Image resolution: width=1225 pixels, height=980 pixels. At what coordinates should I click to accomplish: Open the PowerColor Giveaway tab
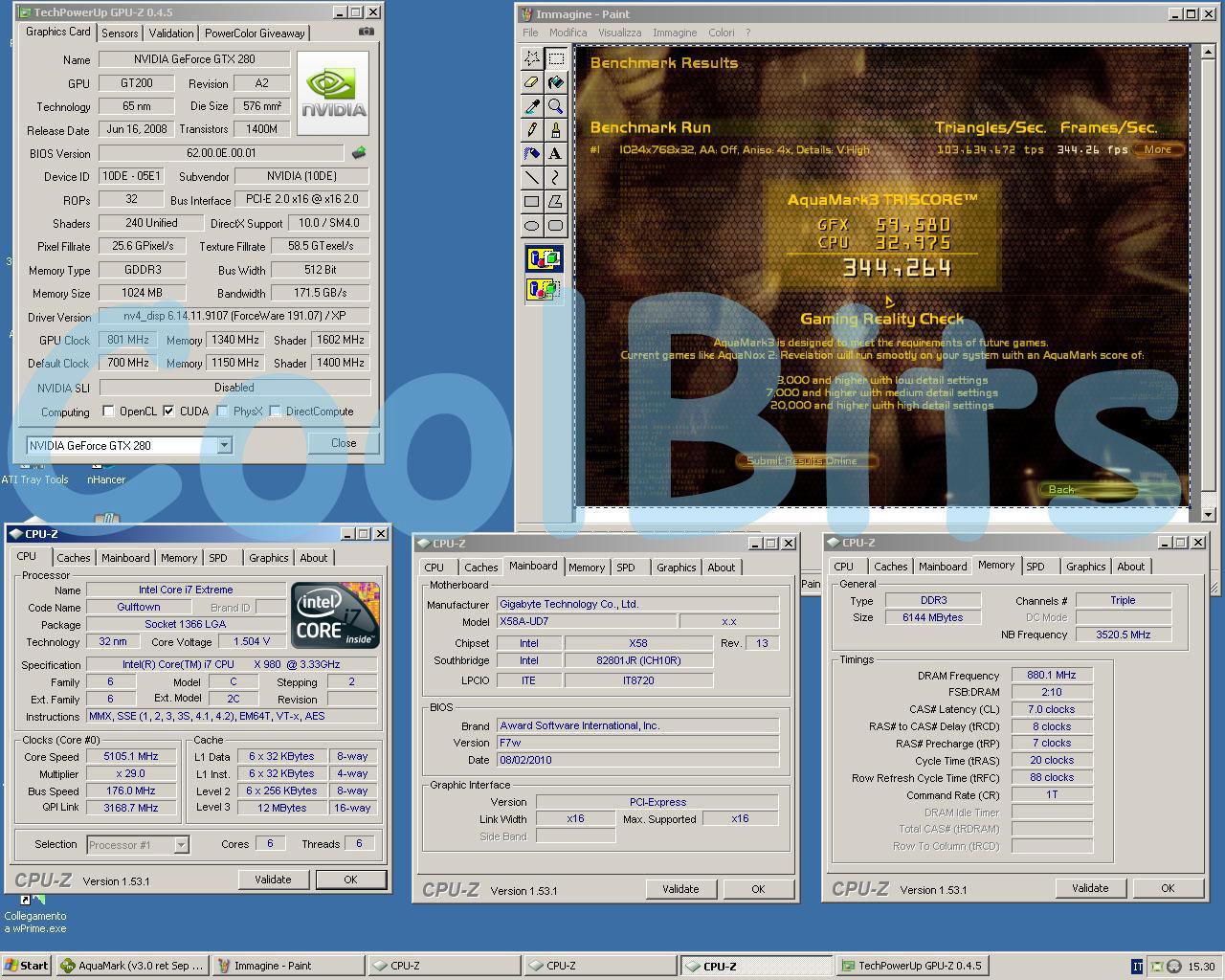point(255,33)
